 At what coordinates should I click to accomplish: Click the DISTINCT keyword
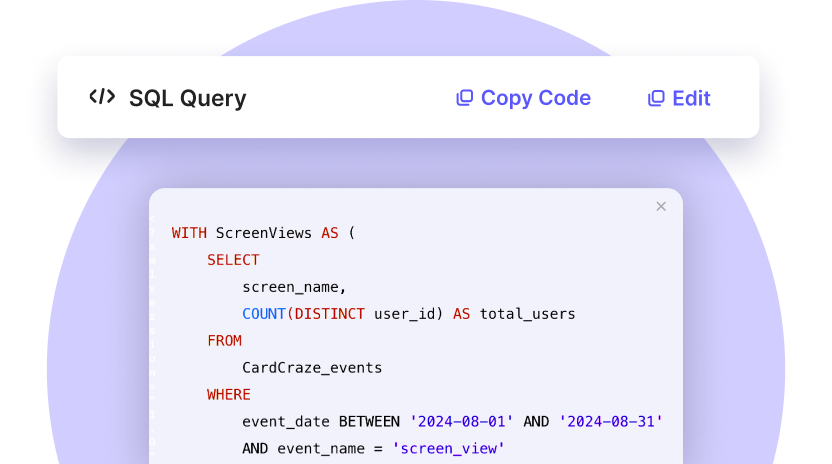coord(330,314)
